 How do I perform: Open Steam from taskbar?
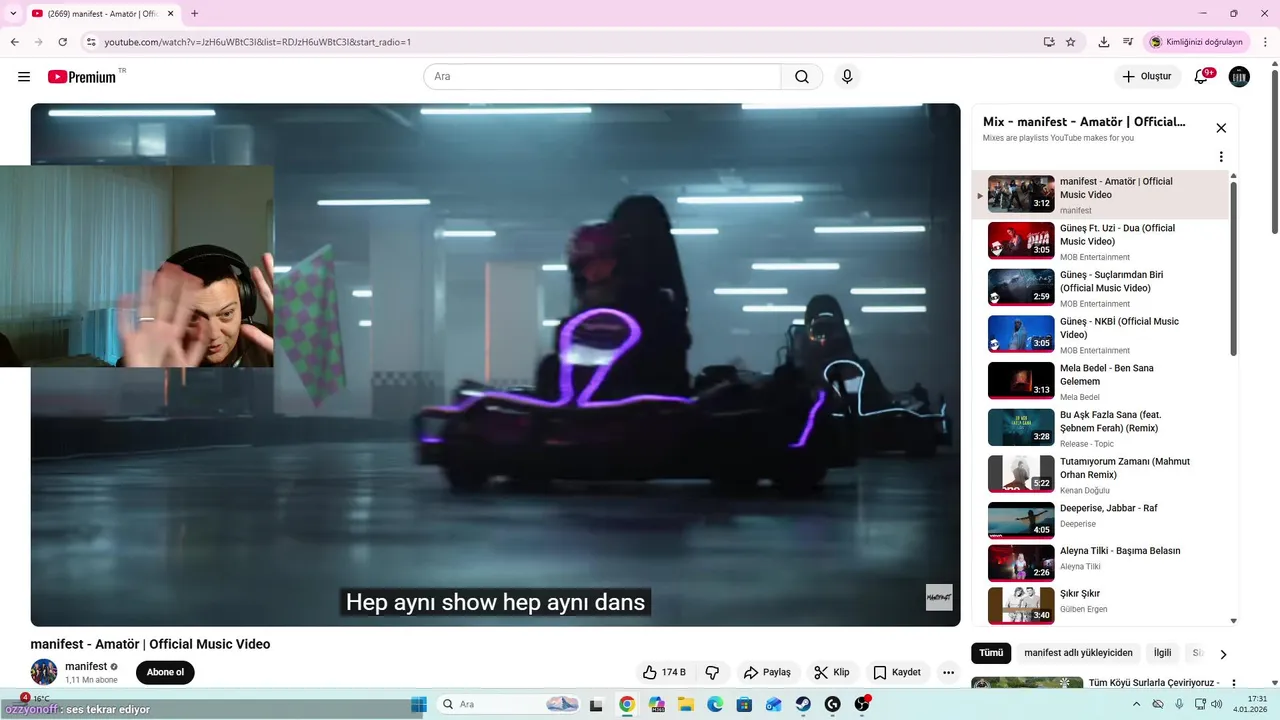point(803,704)
